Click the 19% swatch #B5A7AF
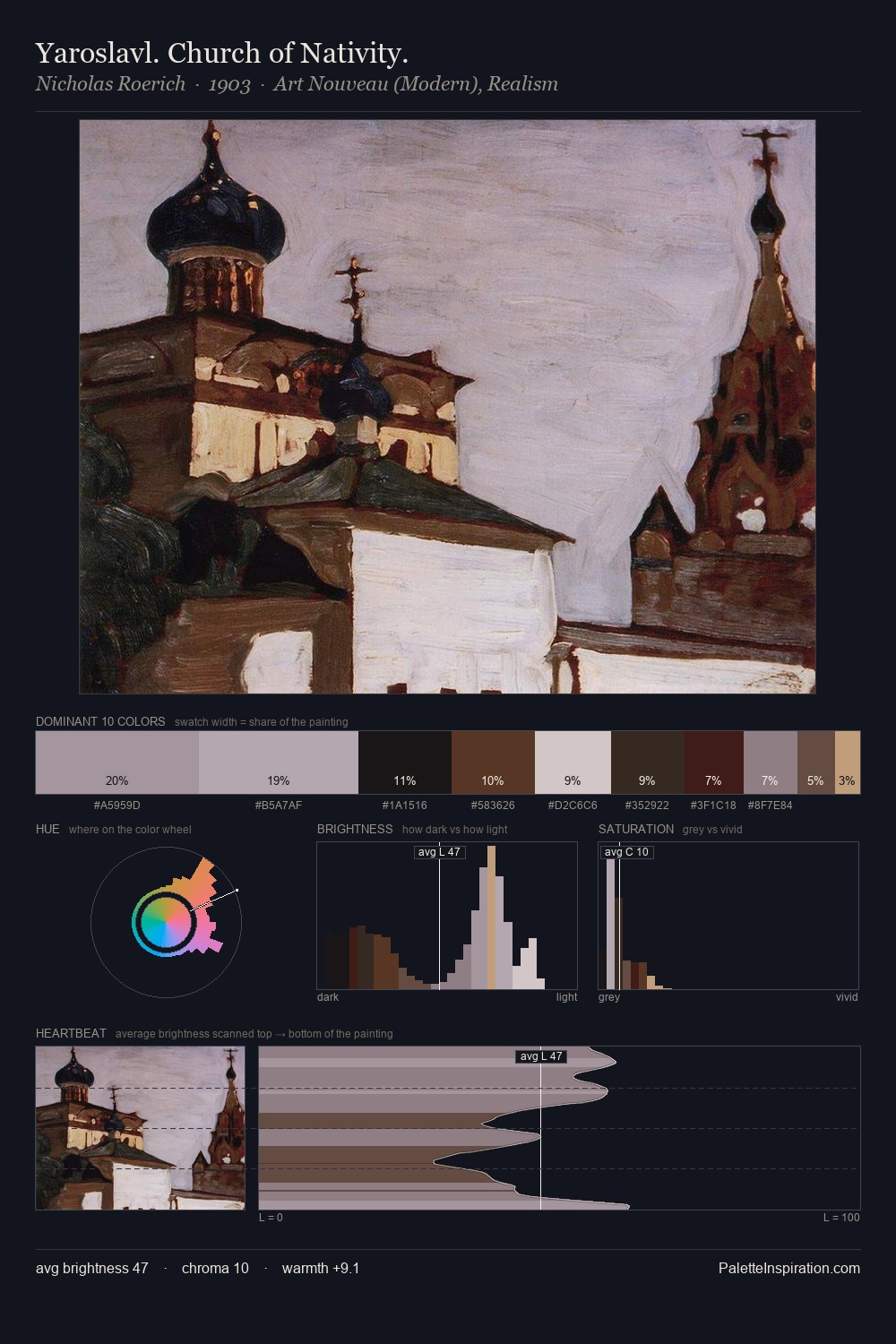Screen dimensions: 896x1344 pos(278,762)
